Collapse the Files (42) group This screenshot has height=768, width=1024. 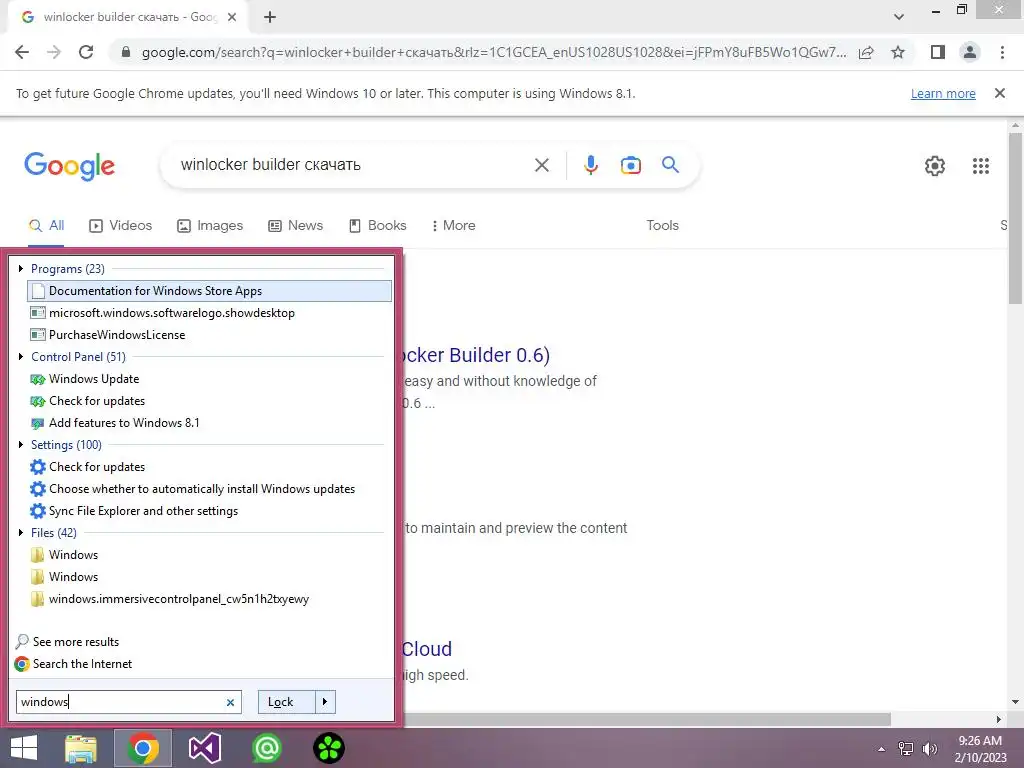[21, 533]
